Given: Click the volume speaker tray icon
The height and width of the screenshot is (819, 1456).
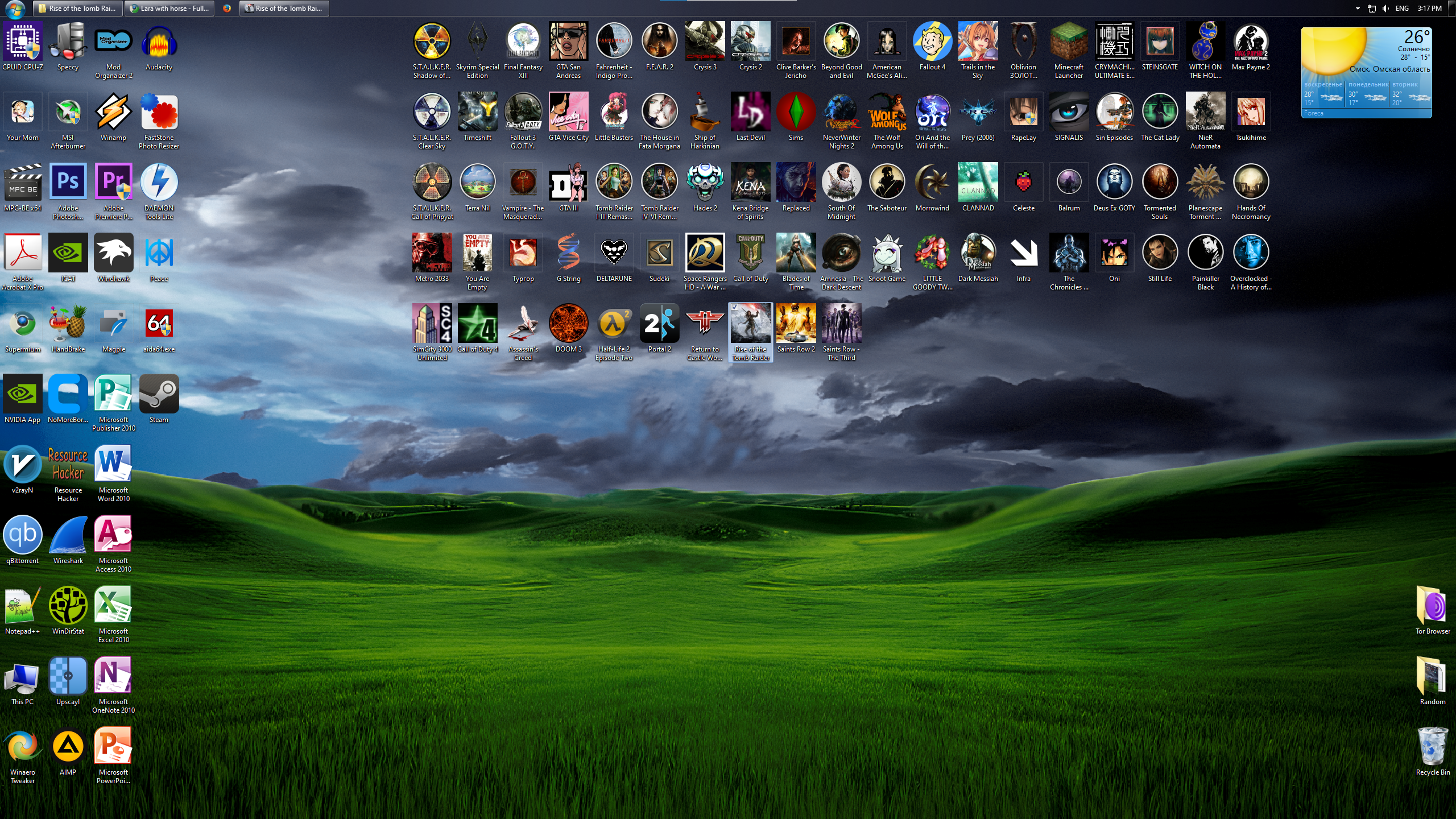Looking at the screenshot, I should [1386, 9].
